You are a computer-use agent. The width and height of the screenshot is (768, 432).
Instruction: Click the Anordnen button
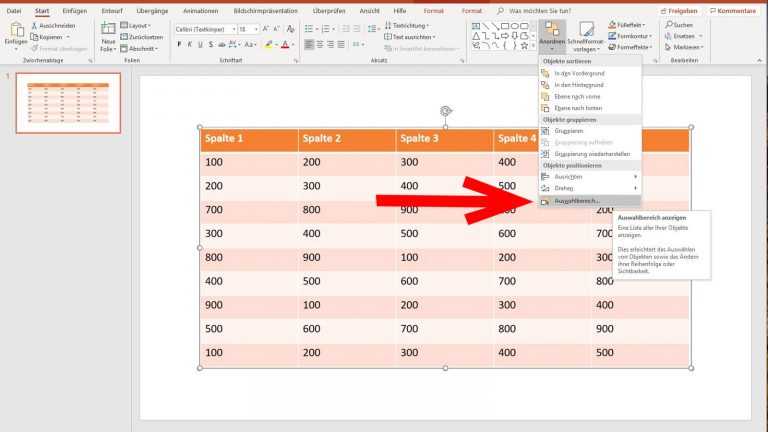[x=552, y=36]
